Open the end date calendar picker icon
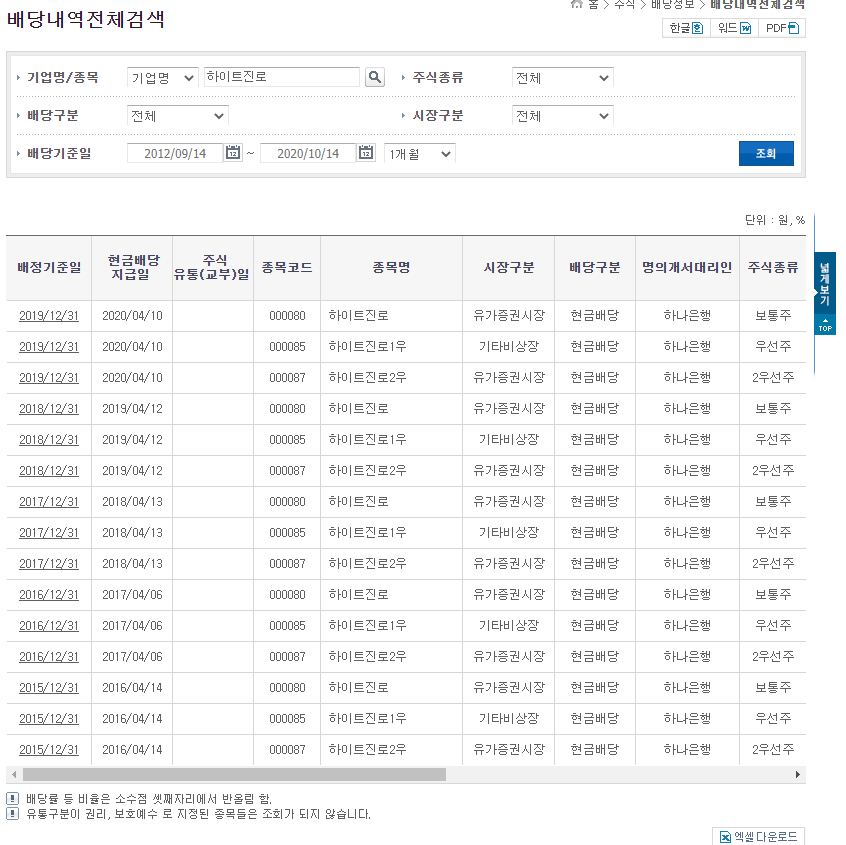This screenshot has height=845, width=846. 366,153
